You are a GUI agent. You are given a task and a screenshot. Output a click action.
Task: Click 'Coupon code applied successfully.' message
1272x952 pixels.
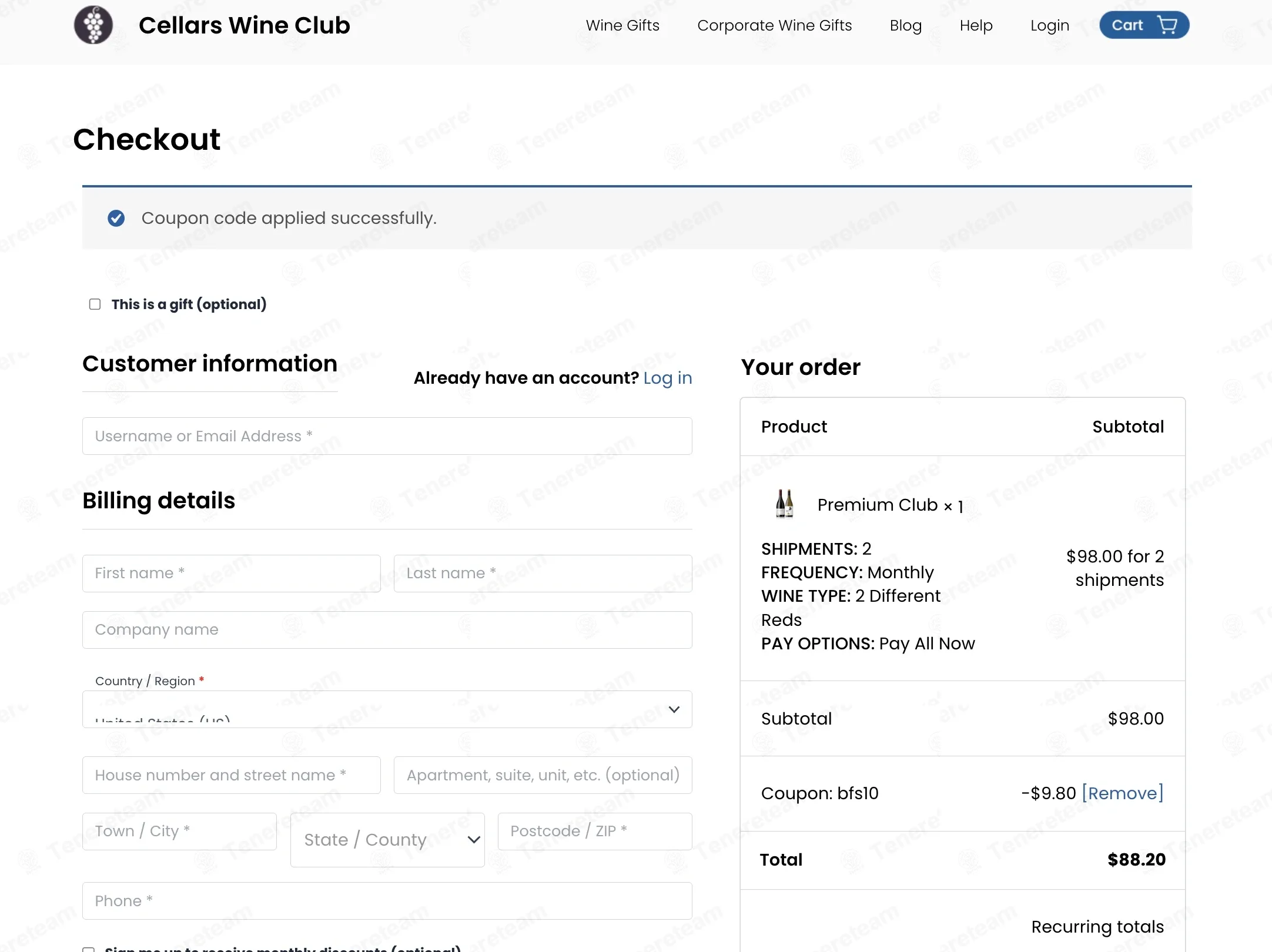[x=289, y=218]
